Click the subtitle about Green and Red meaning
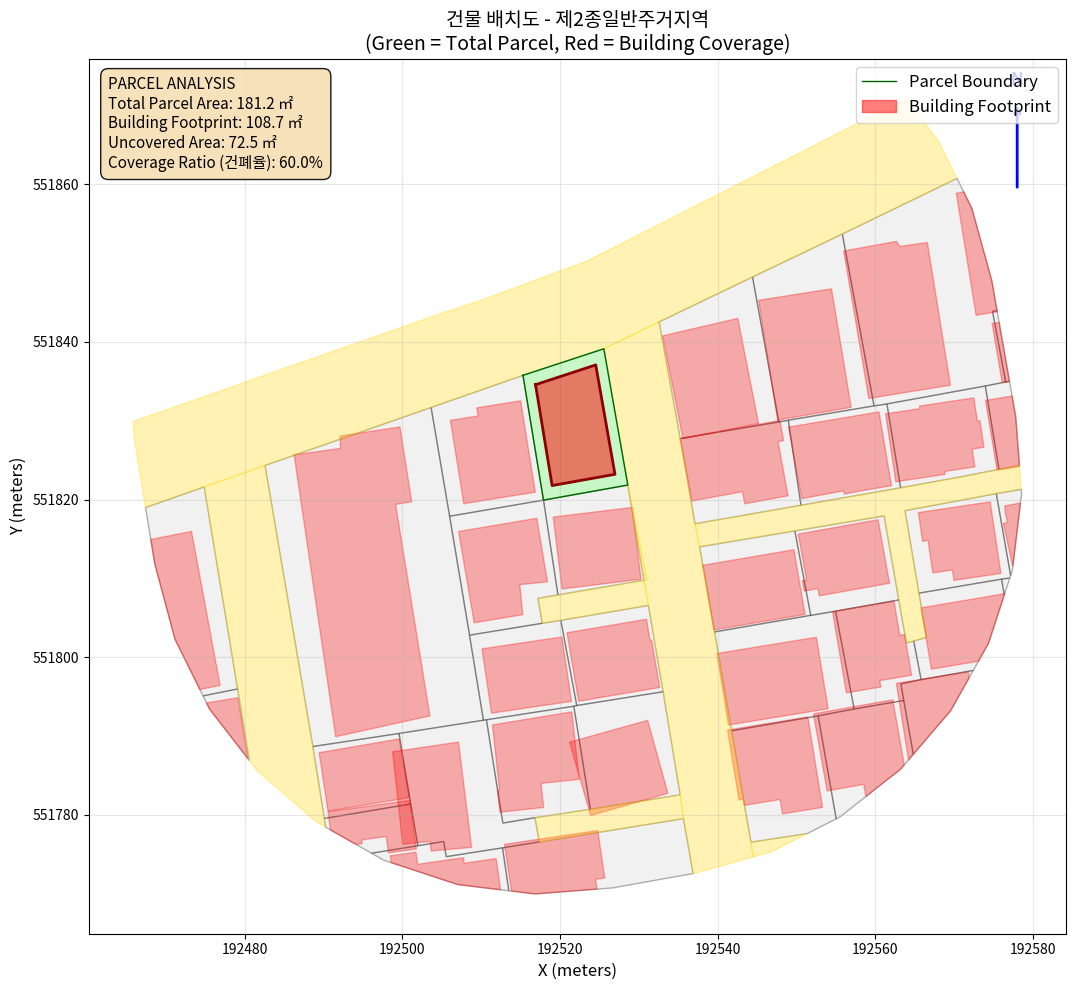Image resolution: width=1076 pixels, height=990 pixels. 577,43
